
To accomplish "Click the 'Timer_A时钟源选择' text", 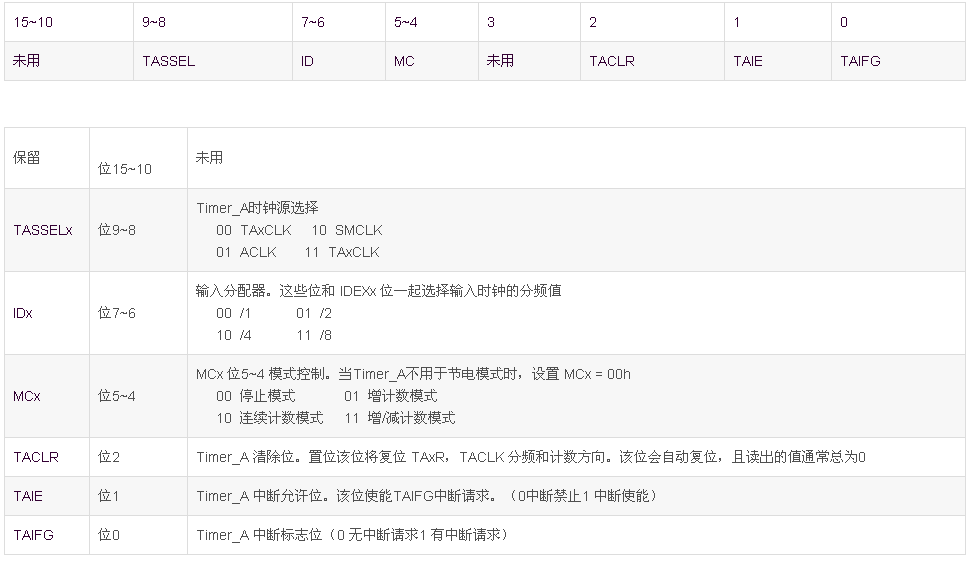I will (x=257, y=208).
